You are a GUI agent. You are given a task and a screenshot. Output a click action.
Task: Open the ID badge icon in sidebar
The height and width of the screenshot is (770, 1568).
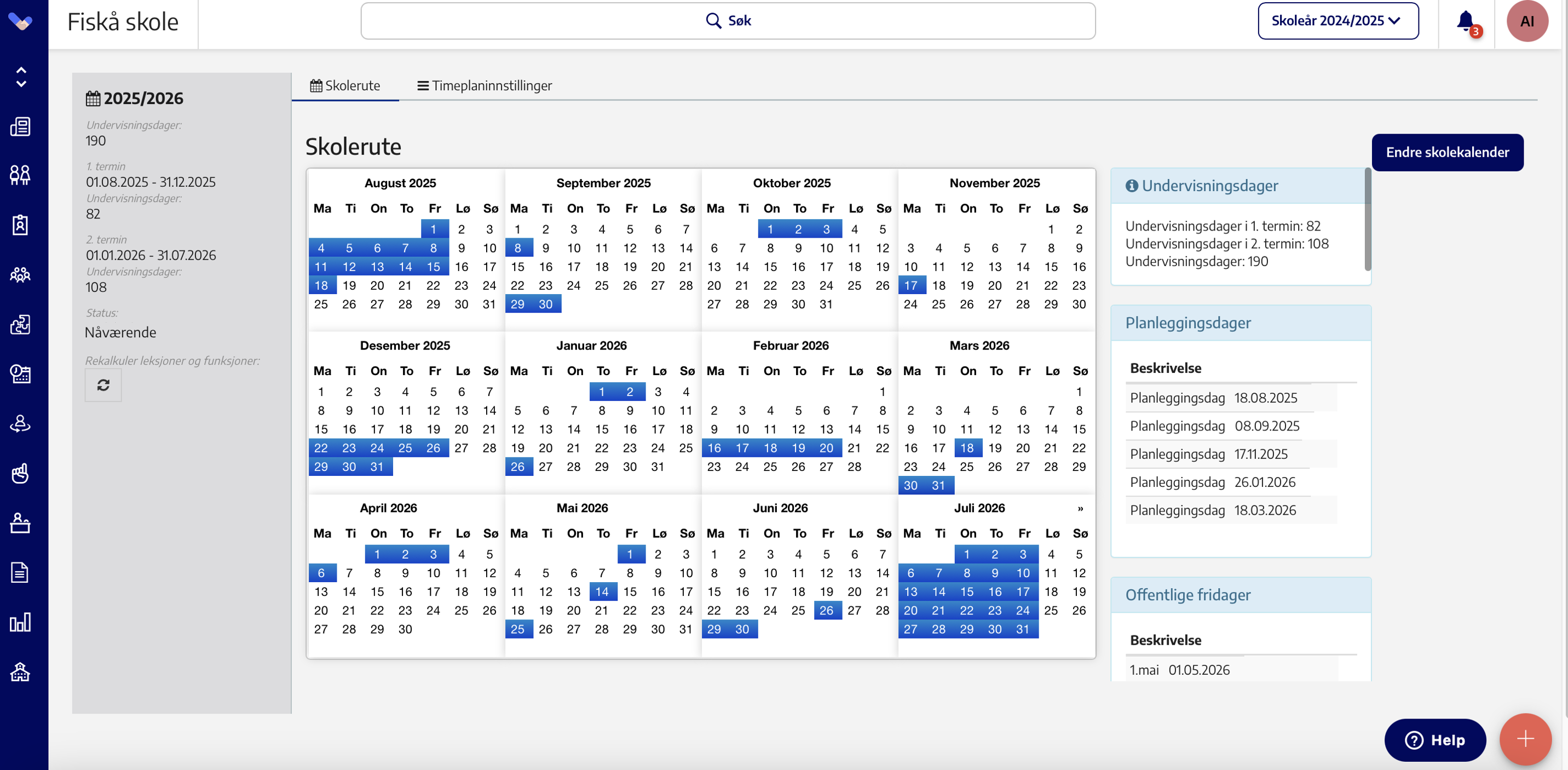tap(21, 225)
